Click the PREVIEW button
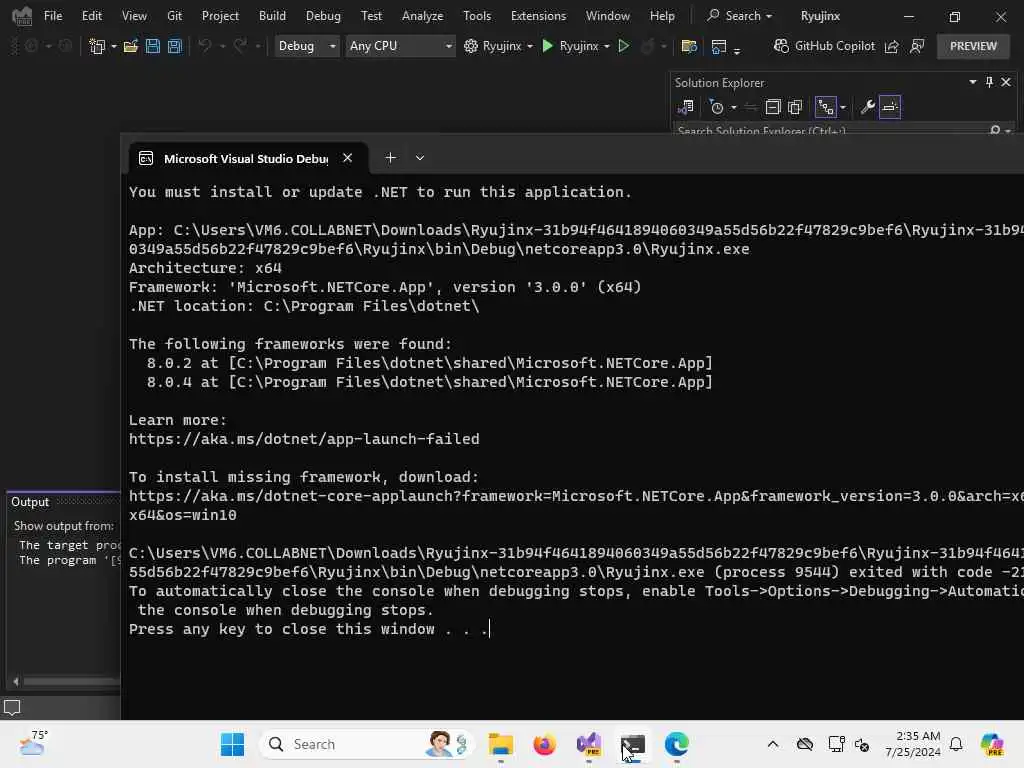1024x768 pixels. coord(973,46)
